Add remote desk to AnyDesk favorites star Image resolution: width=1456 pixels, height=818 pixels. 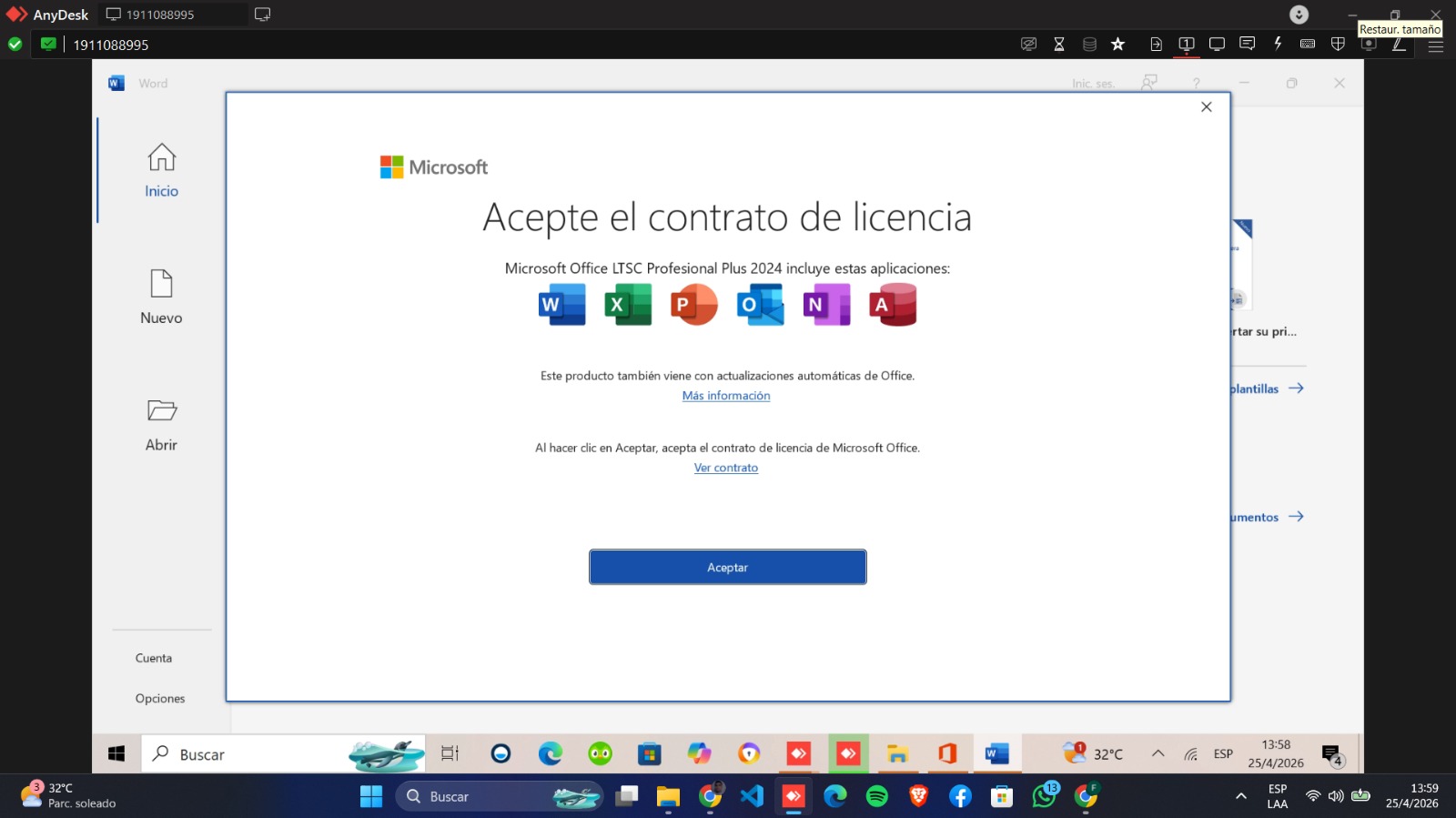(x=1118, y=44)
